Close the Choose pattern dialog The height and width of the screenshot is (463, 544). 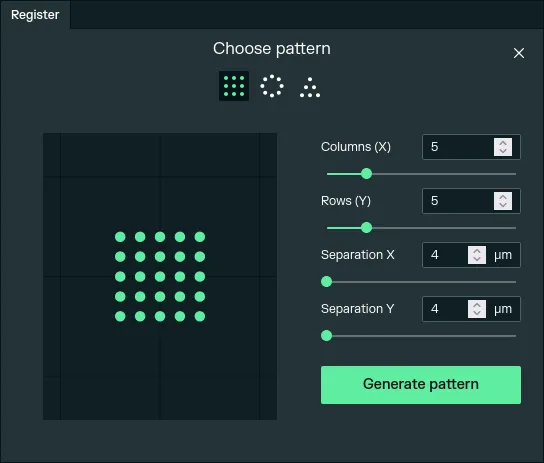[x=519, y=53]
